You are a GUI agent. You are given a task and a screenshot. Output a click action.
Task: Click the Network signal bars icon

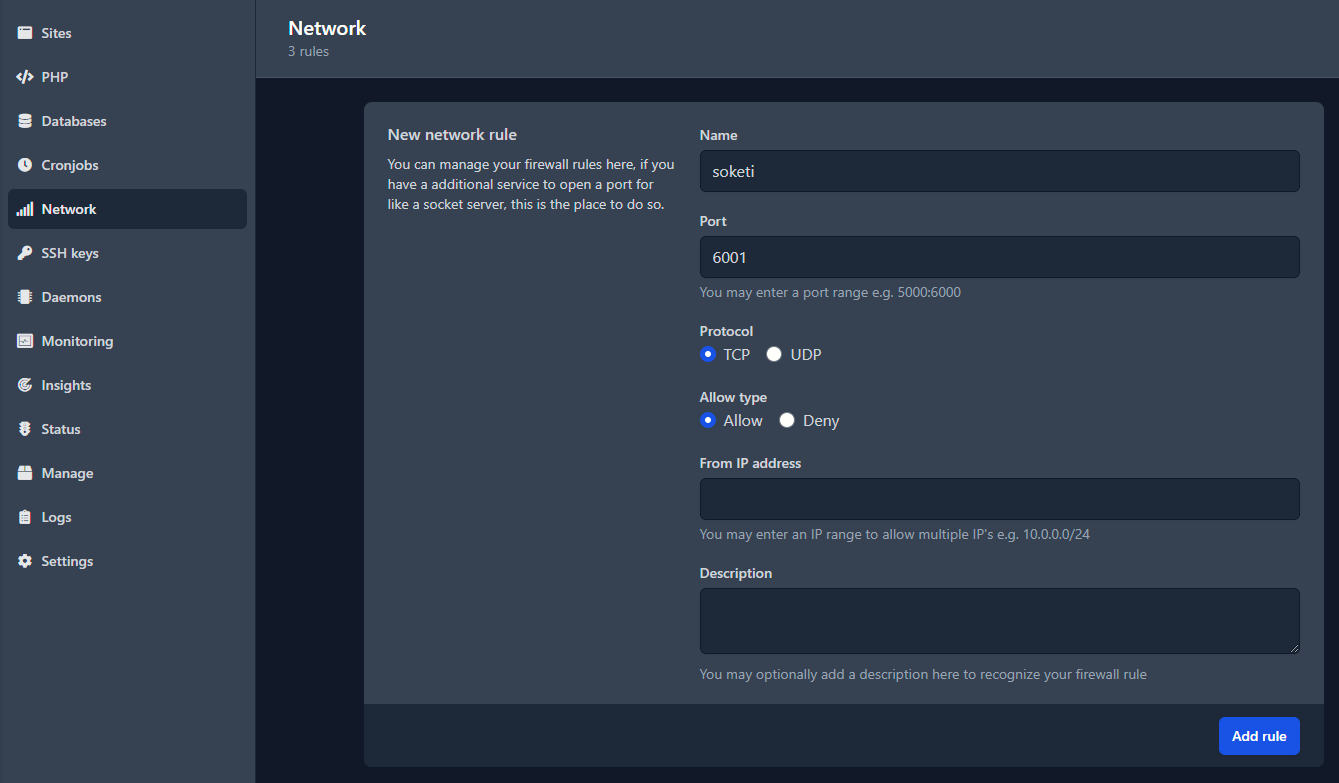pos(25,209)
